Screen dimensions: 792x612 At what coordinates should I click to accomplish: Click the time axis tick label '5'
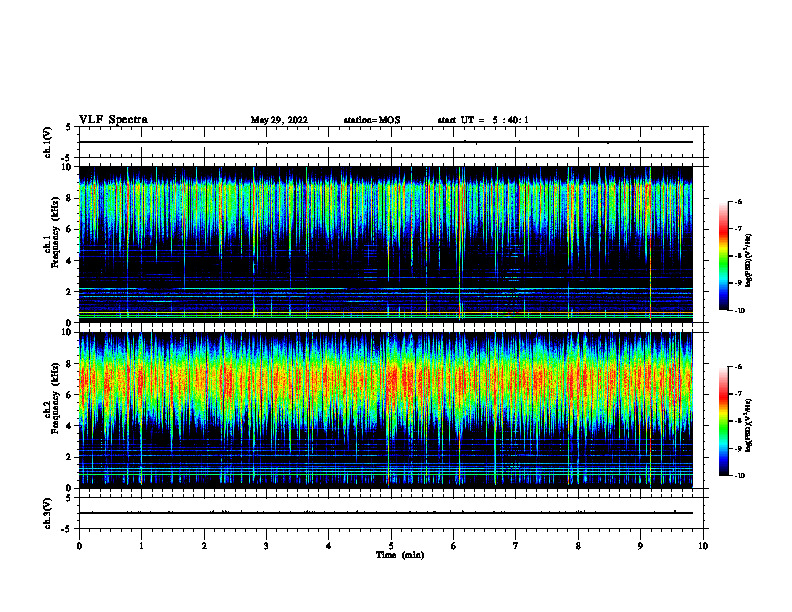[x=391, y=546]
